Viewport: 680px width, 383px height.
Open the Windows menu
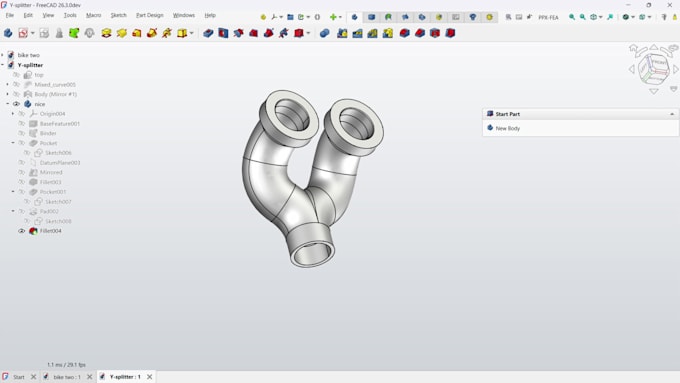(x=184, y=15)
